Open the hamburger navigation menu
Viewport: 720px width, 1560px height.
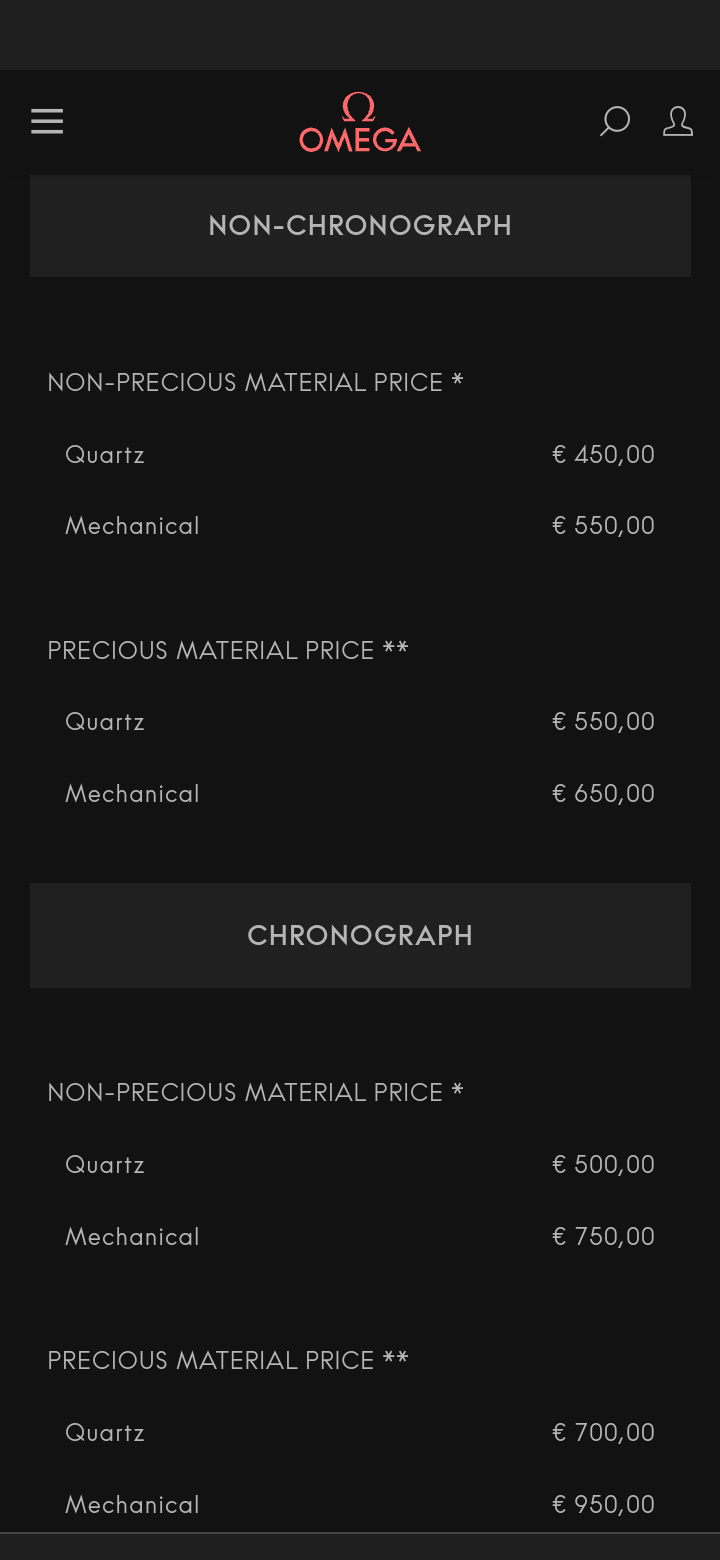click(x=47, y=122)
